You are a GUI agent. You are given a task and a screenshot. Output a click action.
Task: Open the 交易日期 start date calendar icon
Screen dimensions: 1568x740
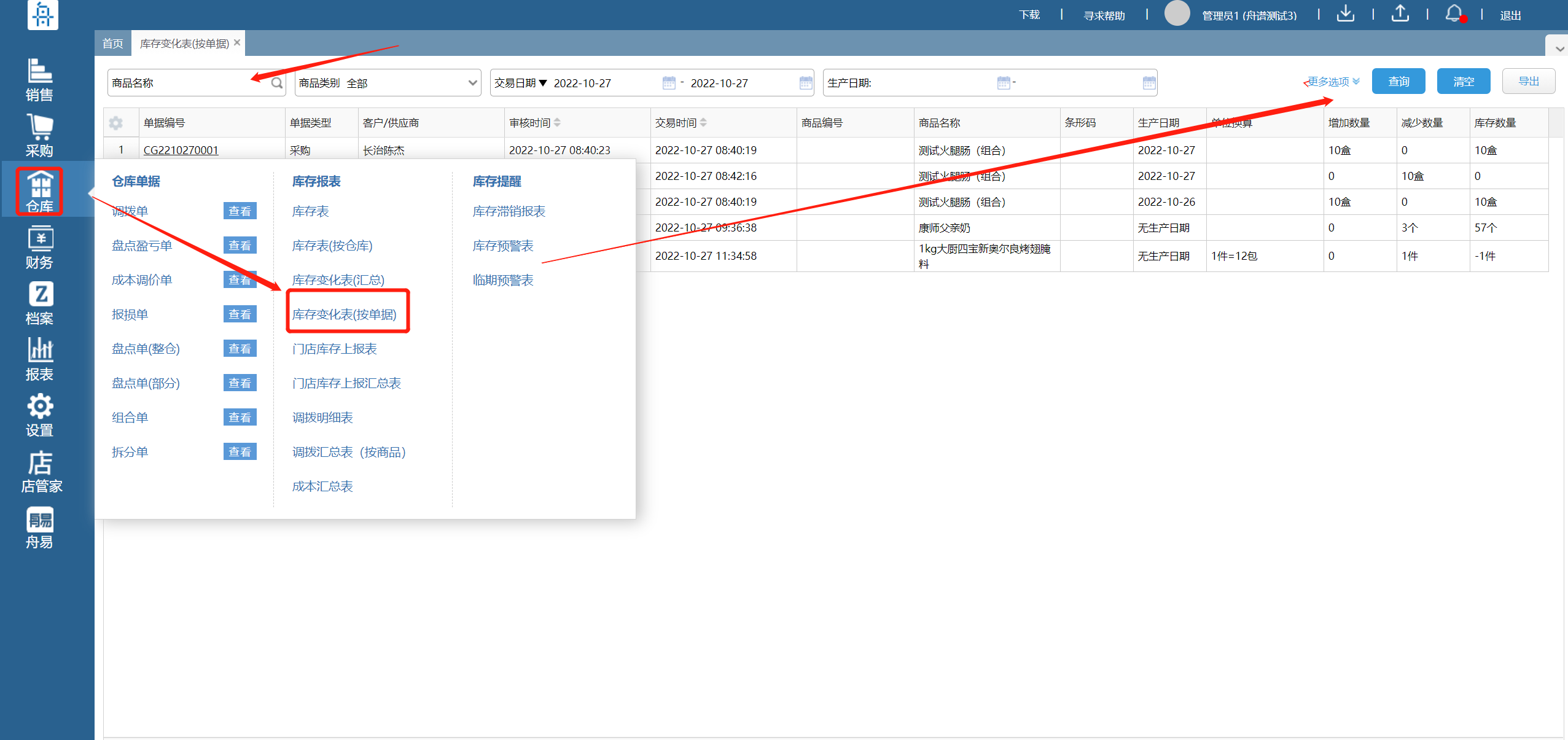click(669, 83)
